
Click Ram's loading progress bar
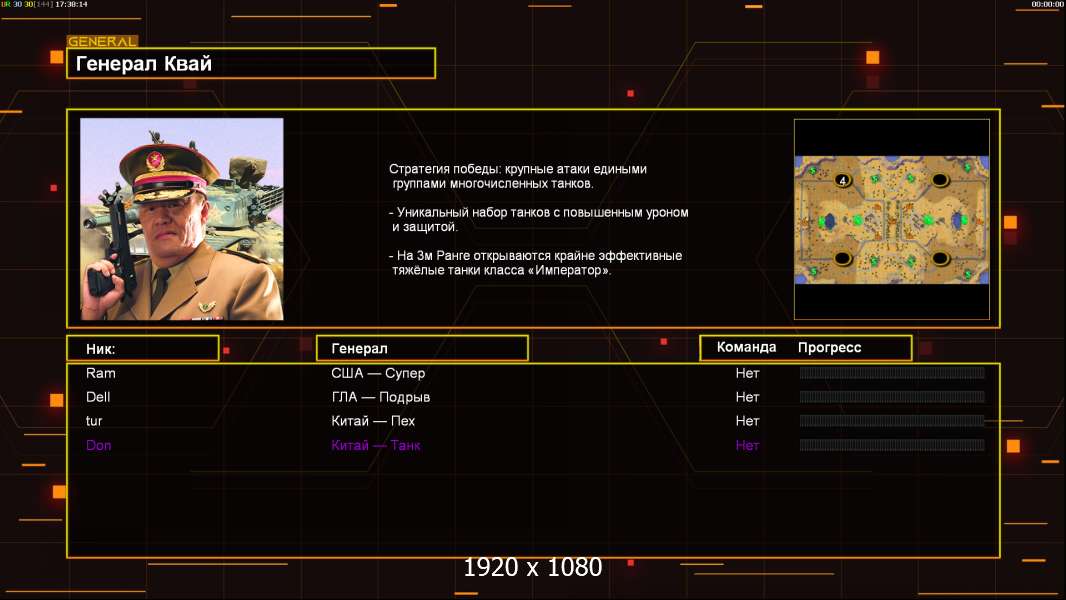coord(891,373)
